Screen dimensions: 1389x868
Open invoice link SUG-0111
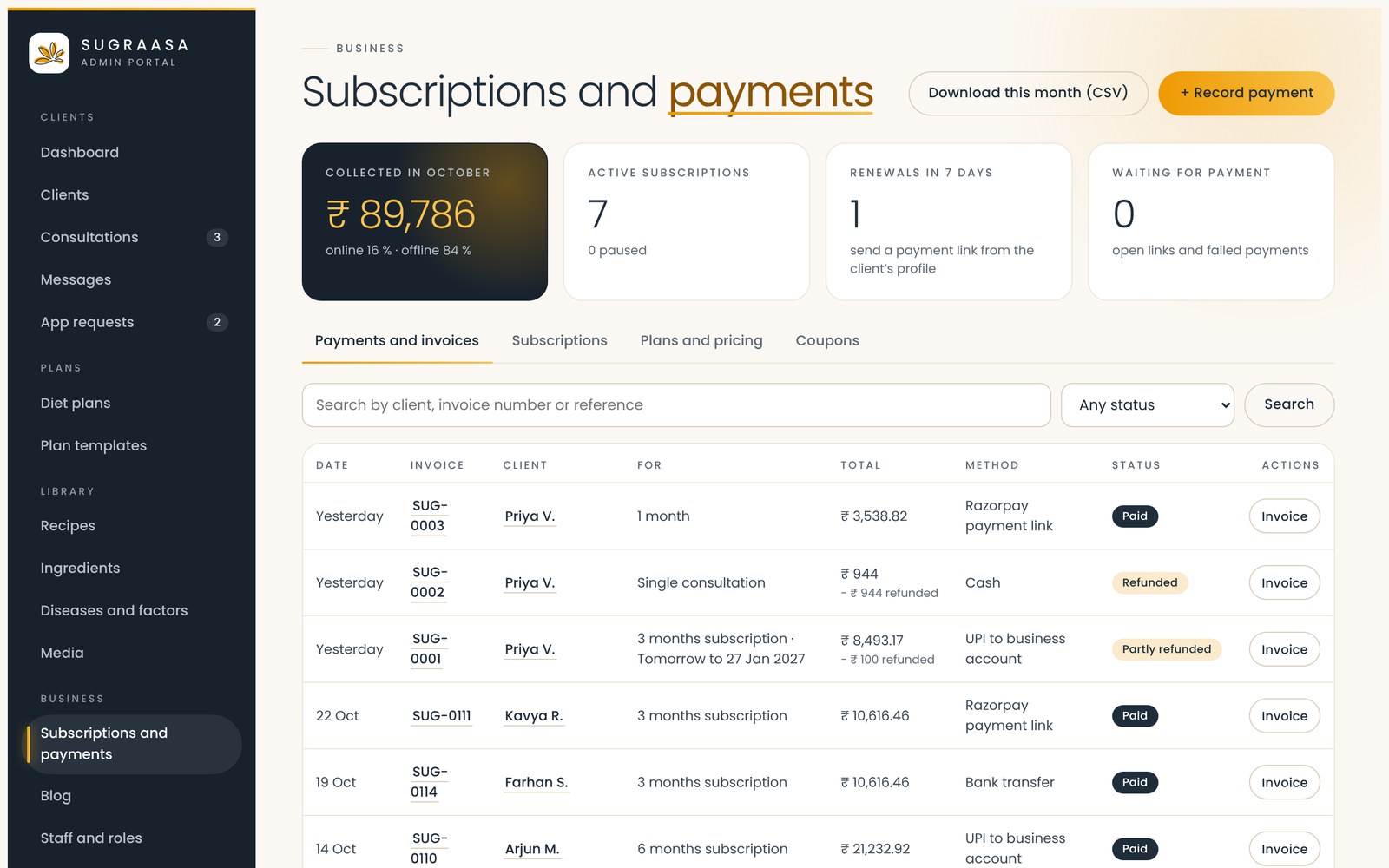[x=441, y=716]
